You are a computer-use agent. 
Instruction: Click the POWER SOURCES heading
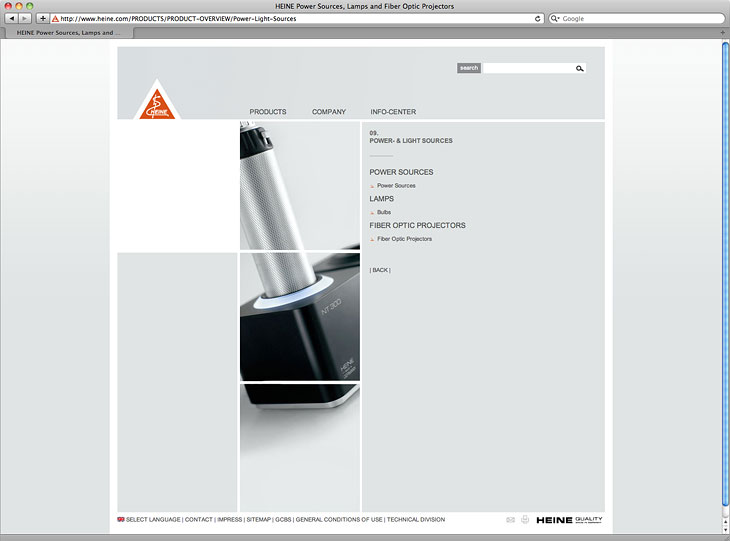[x=401, y=172]
